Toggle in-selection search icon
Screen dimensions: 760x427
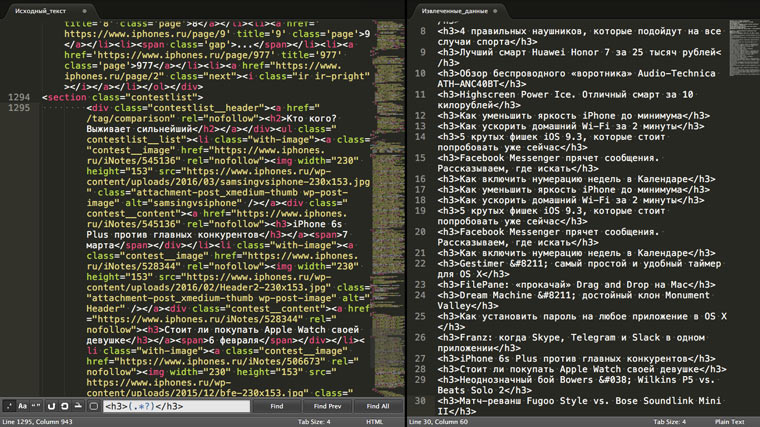pos(65,406)
